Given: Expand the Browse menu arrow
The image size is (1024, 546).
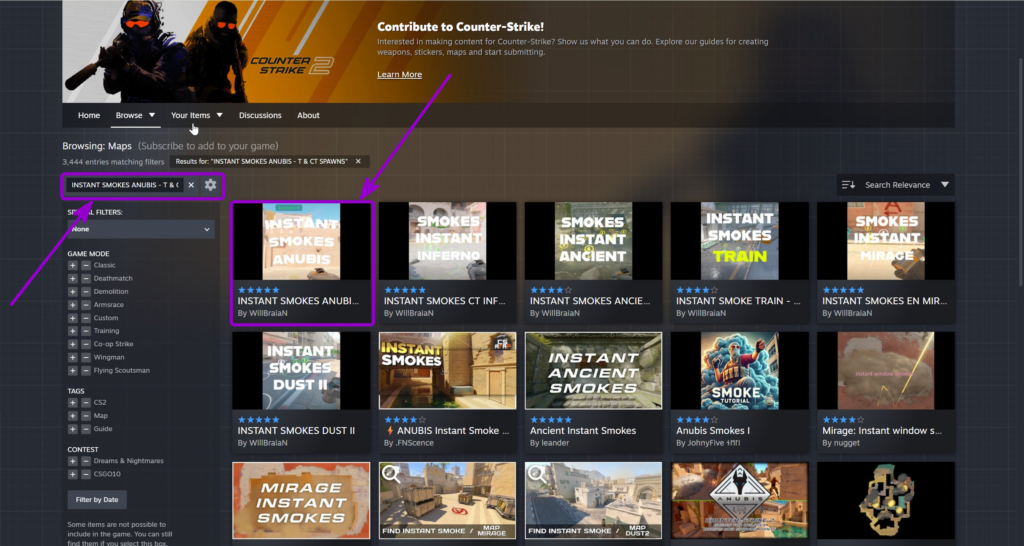Looking at the screenshot, I should point(152,115).
